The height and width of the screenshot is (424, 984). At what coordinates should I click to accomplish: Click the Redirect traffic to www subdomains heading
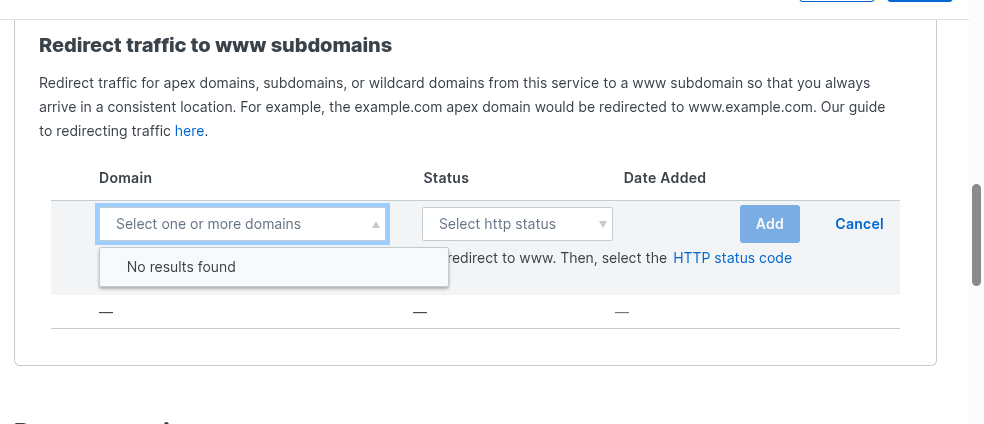click(x=215, y=45)
